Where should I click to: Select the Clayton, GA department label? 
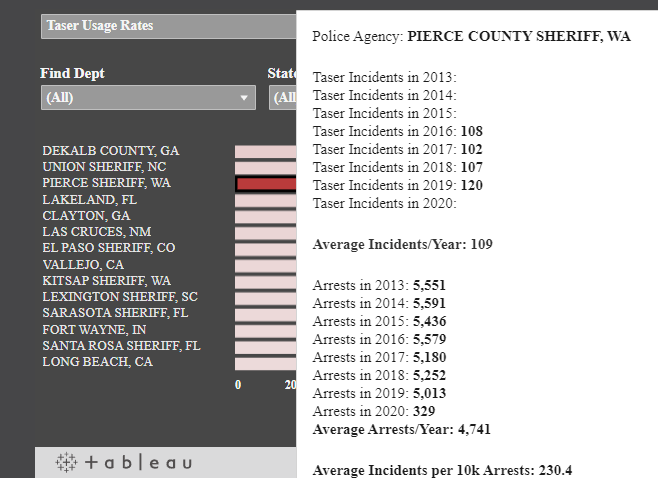point(86,216)
